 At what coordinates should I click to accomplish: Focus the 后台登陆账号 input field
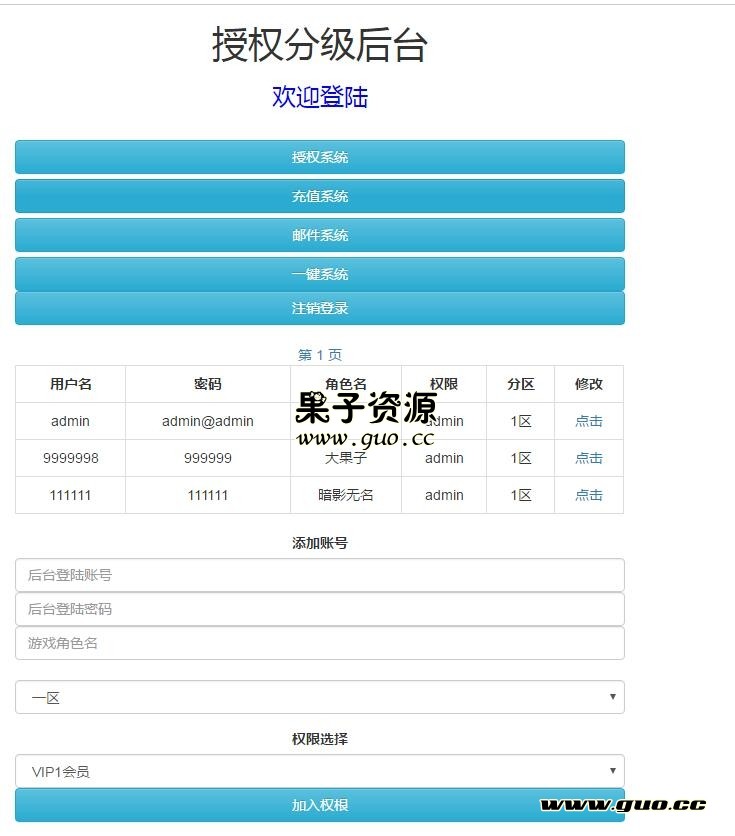pos(320,575)
